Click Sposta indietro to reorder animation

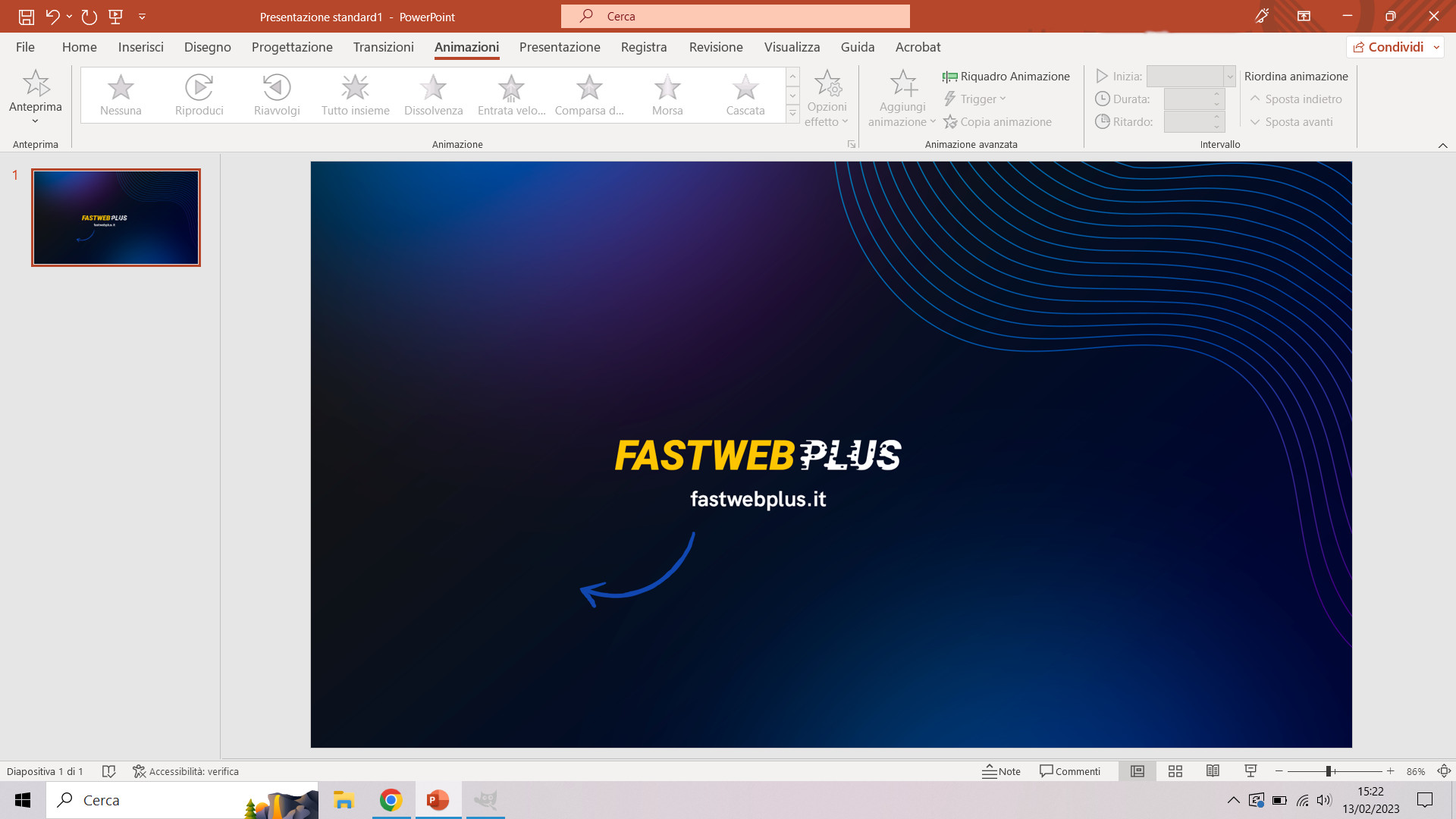click(x=1297, y=99)
